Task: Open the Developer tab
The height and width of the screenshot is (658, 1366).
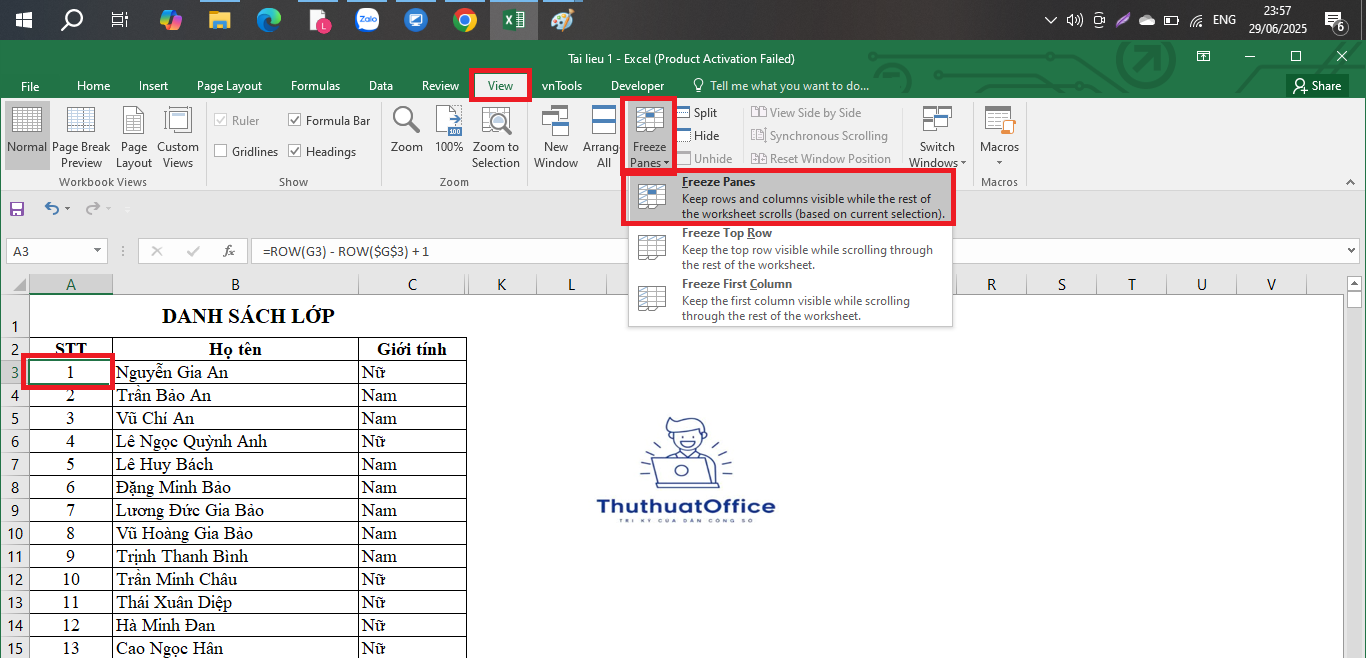Action: (637, 86)
